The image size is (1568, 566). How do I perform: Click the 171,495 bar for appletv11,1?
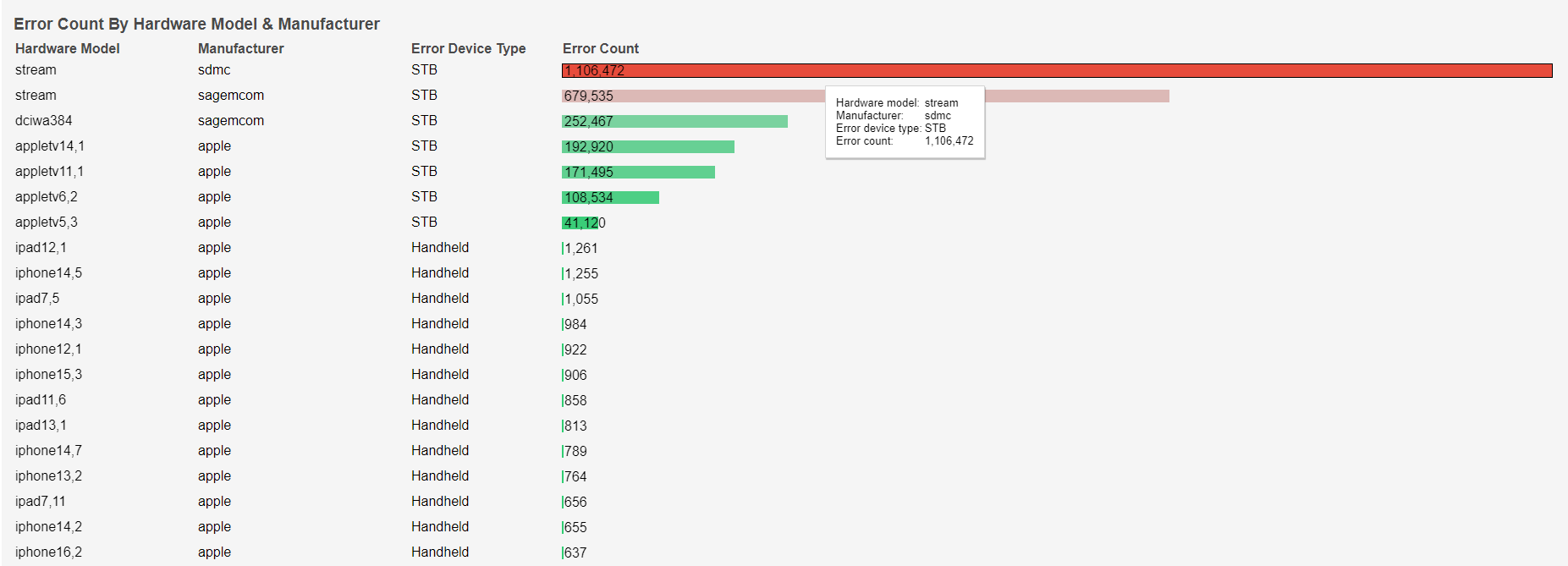tap(638, 173)
